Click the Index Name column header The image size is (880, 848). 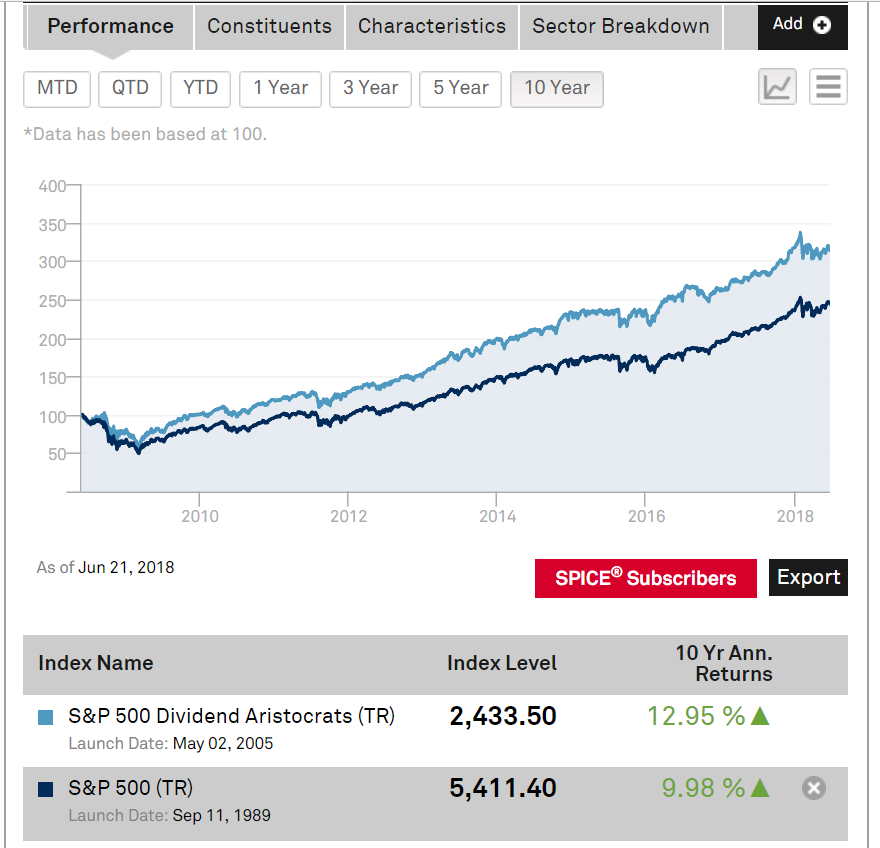pyautogui.click(x=95, y=663)
